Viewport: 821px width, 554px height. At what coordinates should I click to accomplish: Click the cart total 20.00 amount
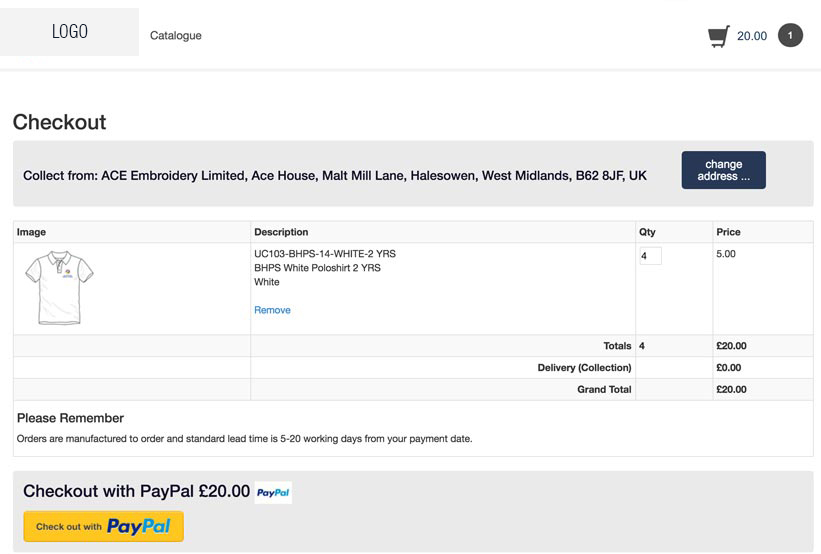click(x=752, y=37)
